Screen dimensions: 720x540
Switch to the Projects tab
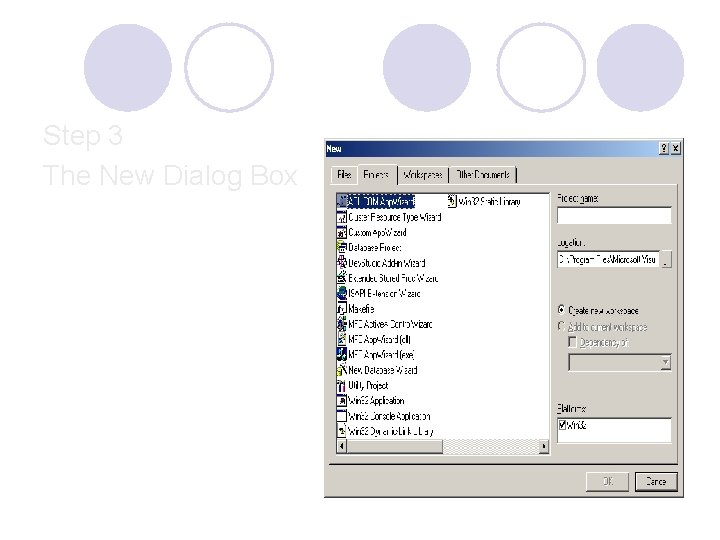(377, 174)
